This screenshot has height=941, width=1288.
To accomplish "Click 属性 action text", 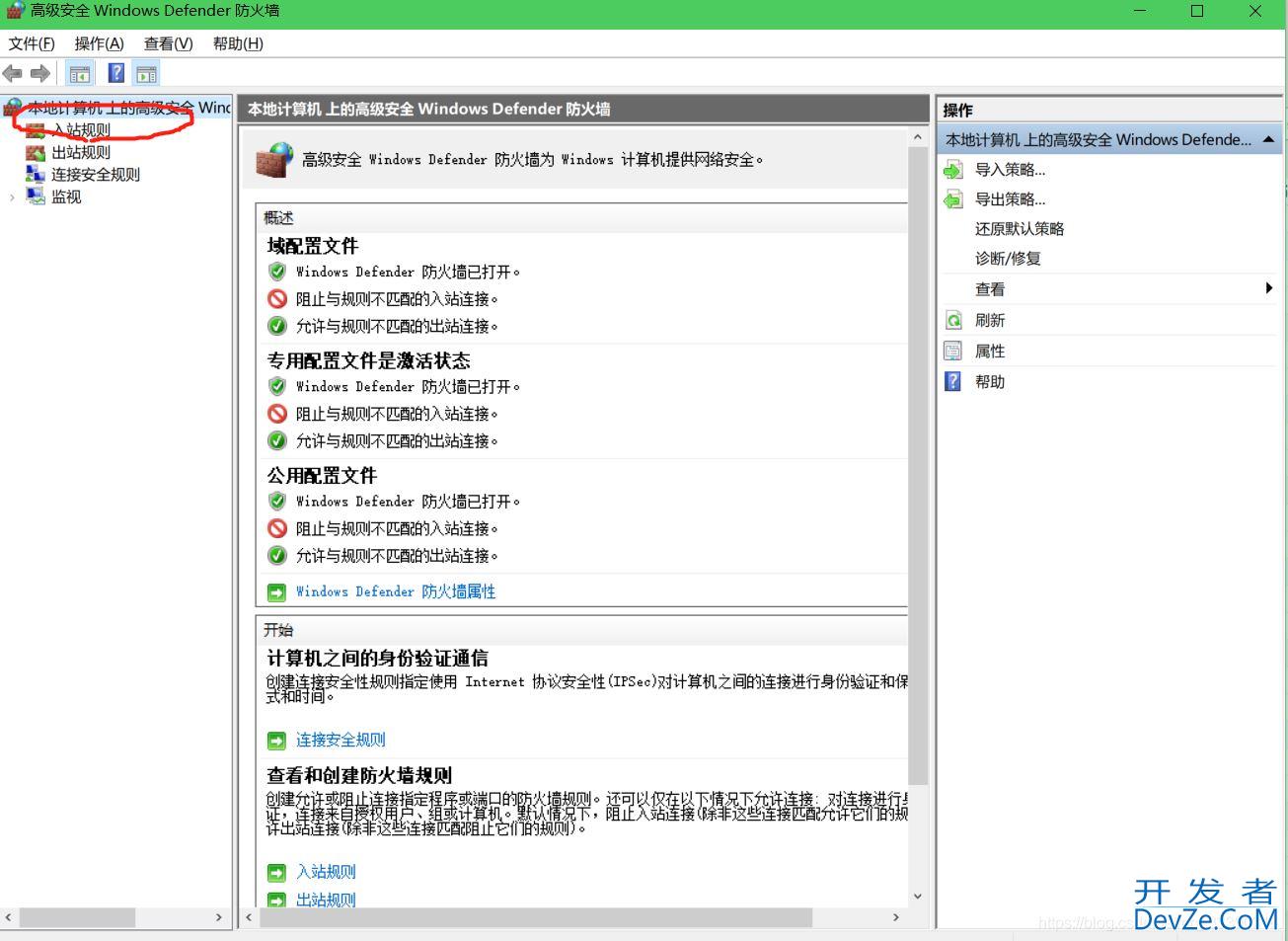I will coord(990,351).
